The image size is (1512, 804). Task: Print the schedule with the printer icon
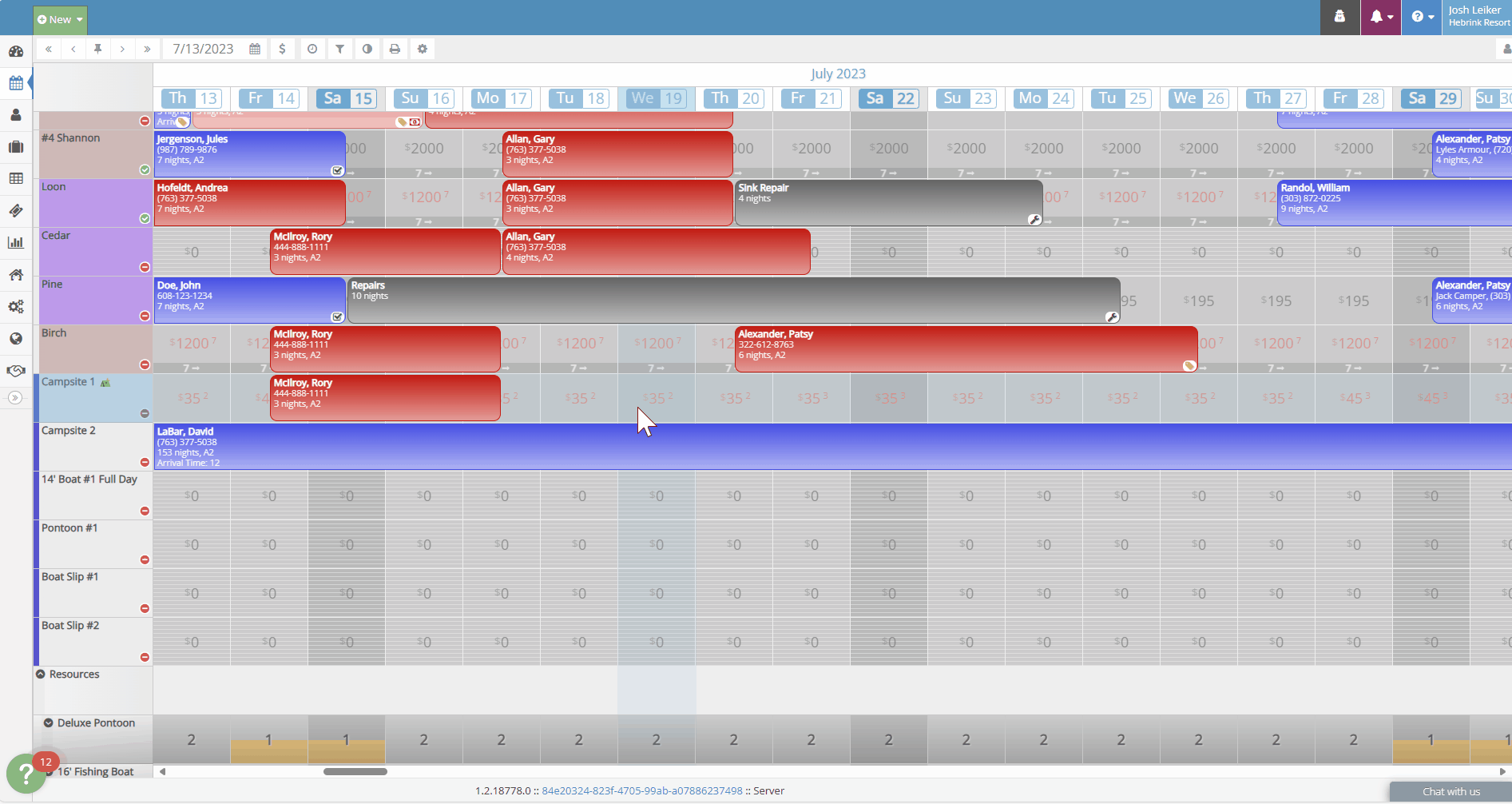pos(395,49)
